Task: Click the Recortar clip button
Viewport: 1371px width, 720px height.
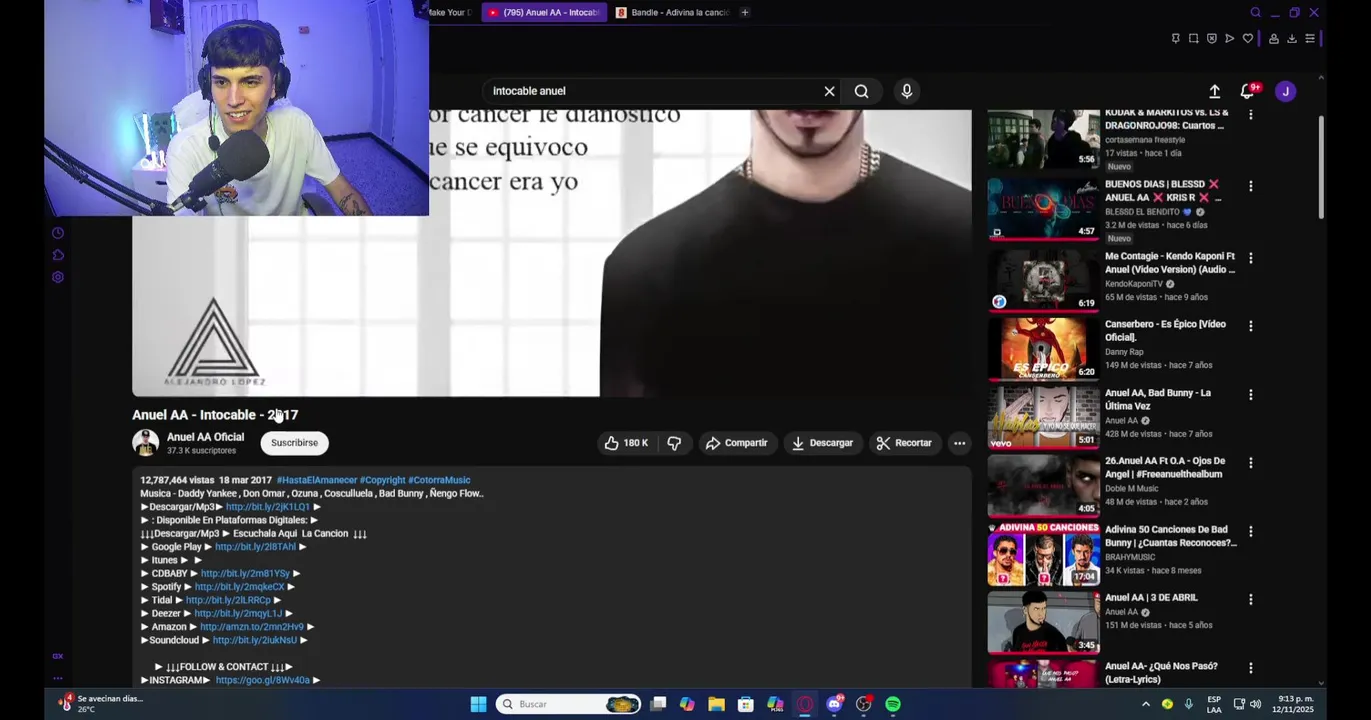Action: click(x=904, y=443)
